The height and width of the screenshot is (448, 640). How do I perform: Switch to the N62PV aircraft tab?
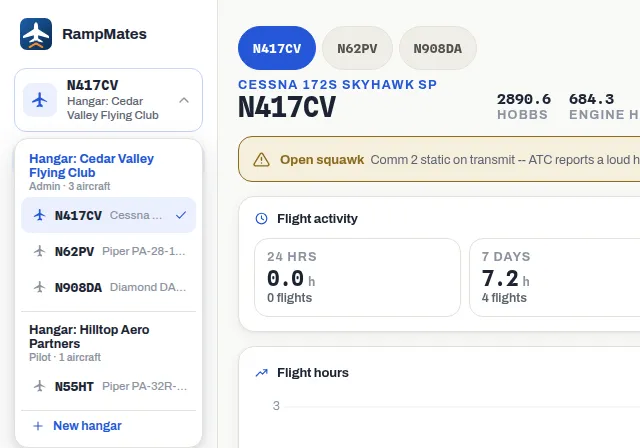pos(357,48)
